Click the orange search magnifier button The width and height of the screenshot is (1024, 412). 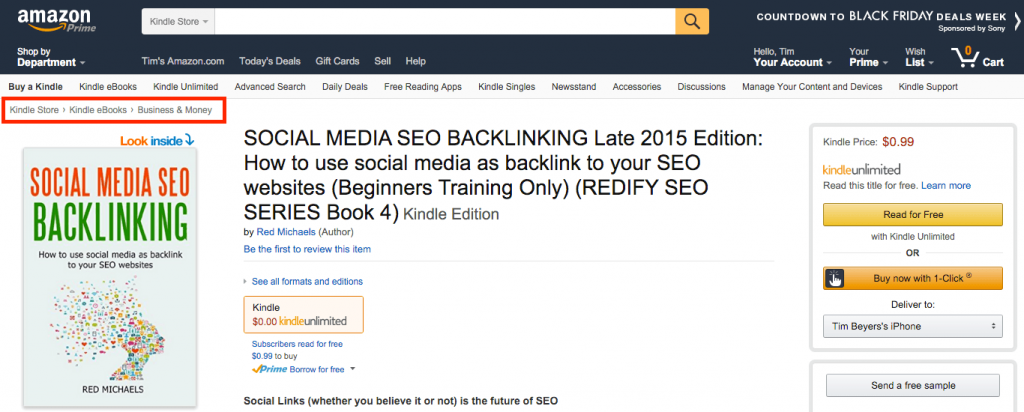point(692,21)
